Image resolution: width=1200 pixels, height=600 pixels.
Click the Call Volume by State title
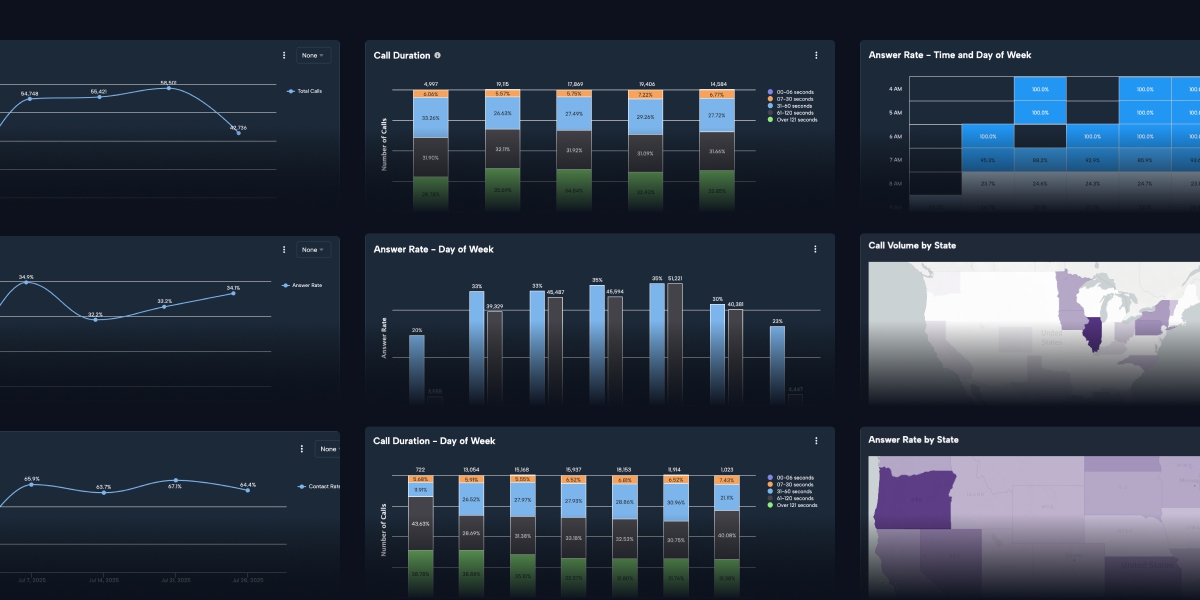coord(914,245)
